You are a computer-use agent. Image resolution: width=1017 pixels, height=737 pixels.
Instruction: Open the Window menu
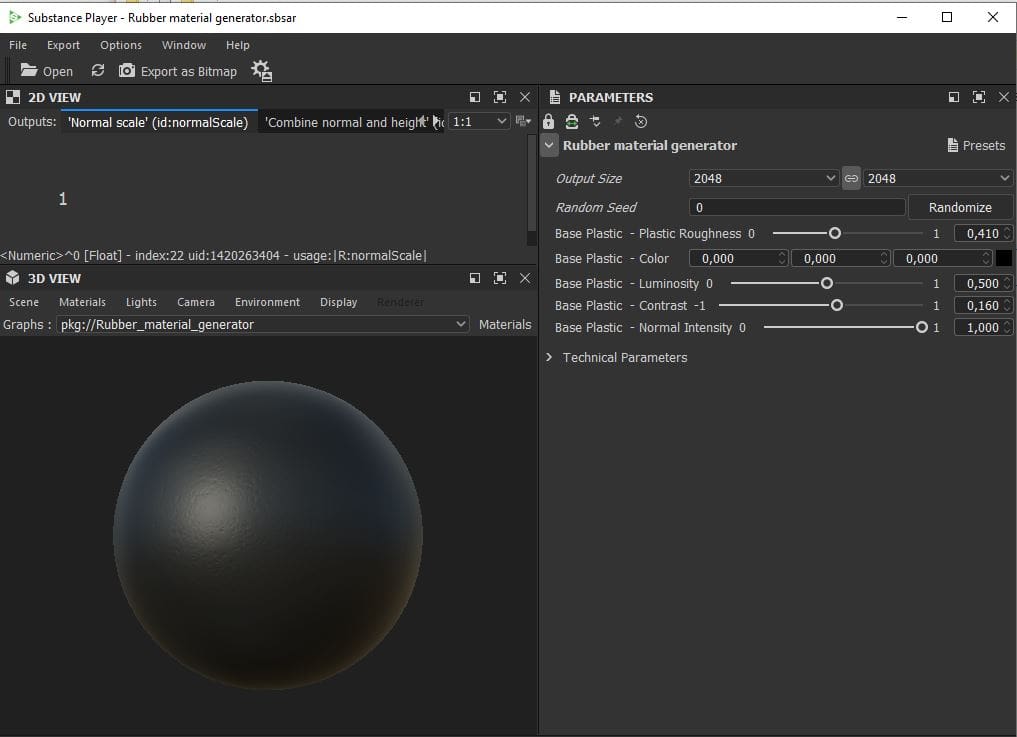click(184, 45)
